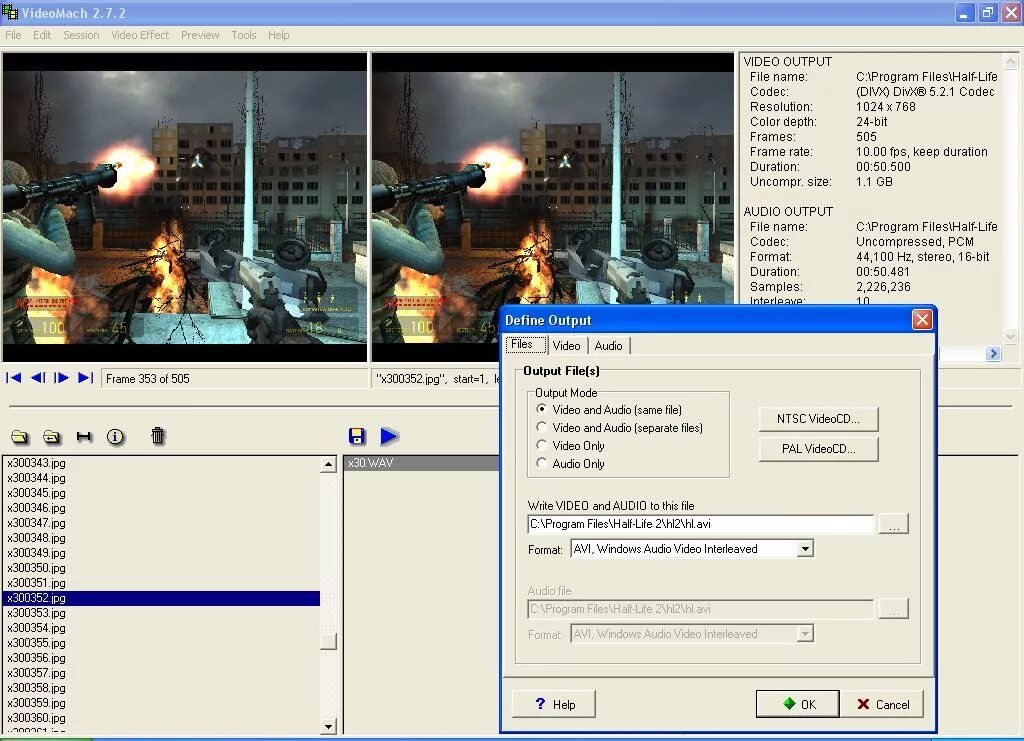Viewport: 1024px width, 741px height.
Task: Delete selected frame with trash icon
Action: [157, 436]
